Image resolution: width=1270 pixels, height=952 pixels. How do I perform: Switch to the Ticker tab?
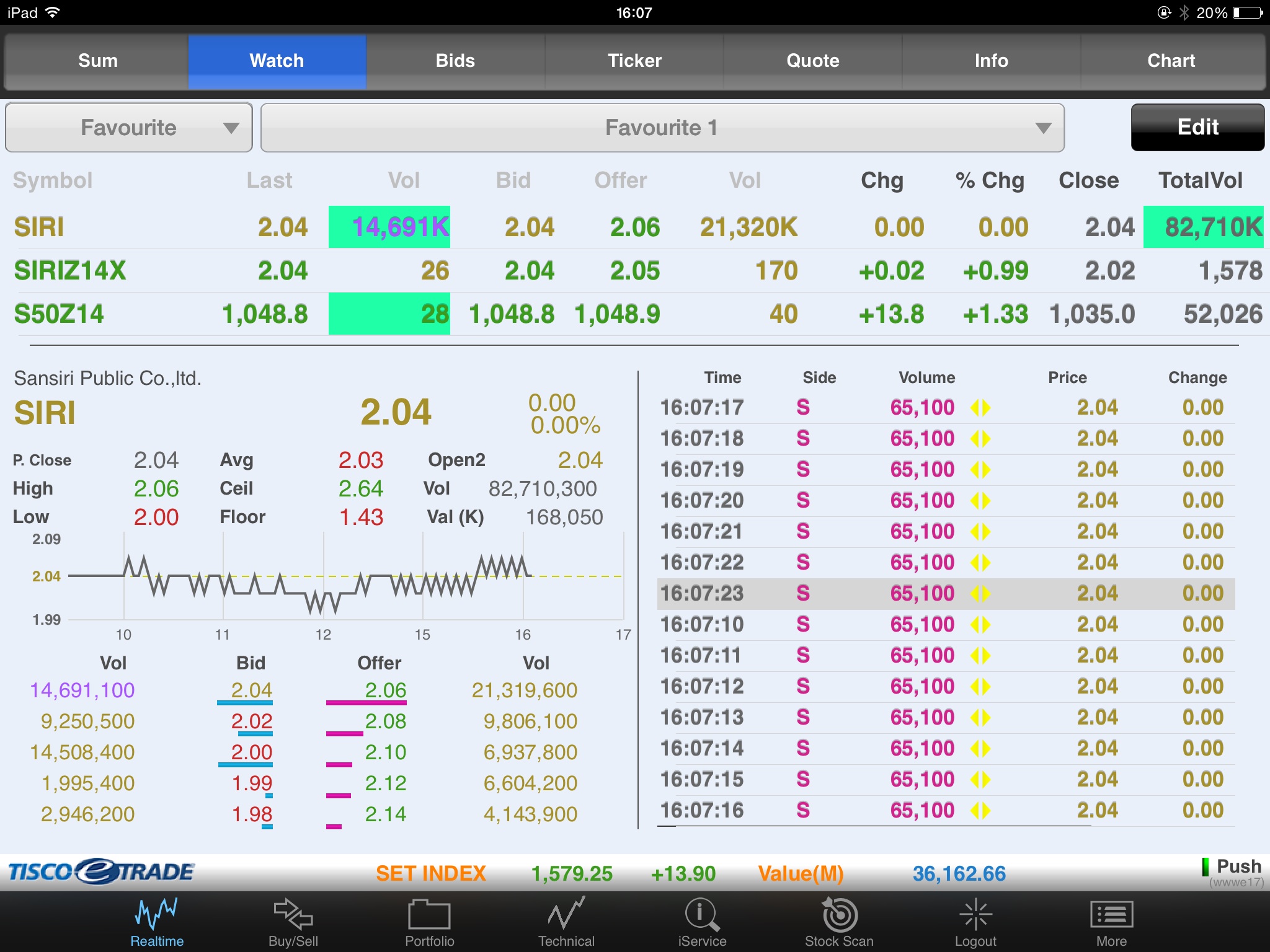click(634, 61)
